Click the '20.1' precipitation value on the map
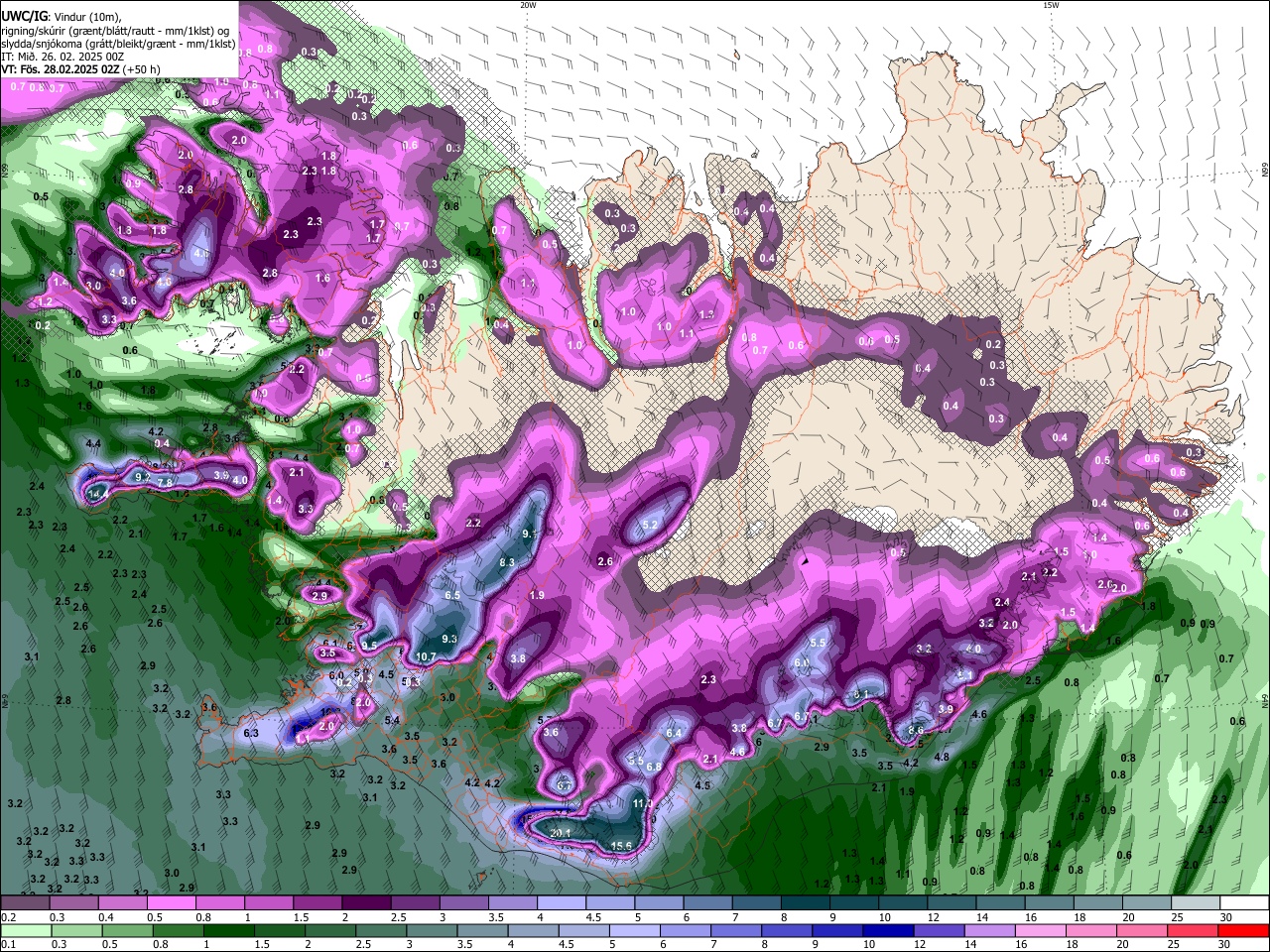 (561, 833)
